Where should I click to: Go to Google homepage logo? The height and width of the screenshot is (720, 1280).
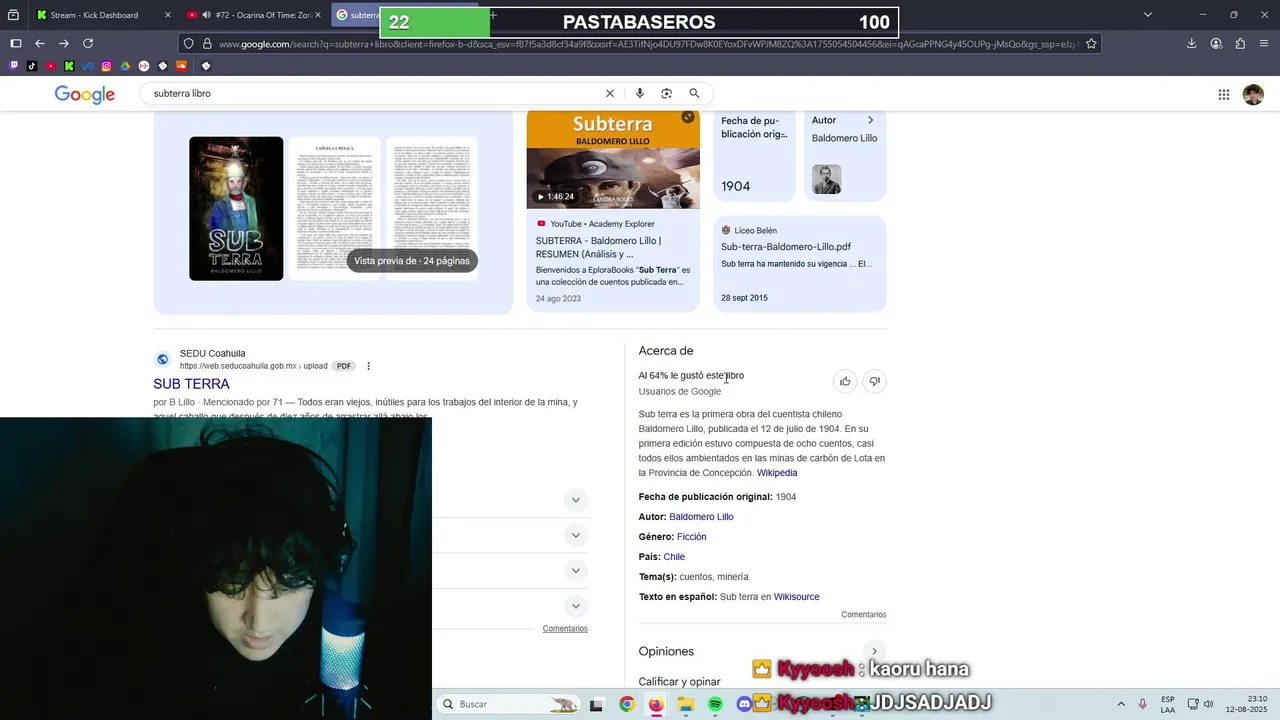(85, 94)
